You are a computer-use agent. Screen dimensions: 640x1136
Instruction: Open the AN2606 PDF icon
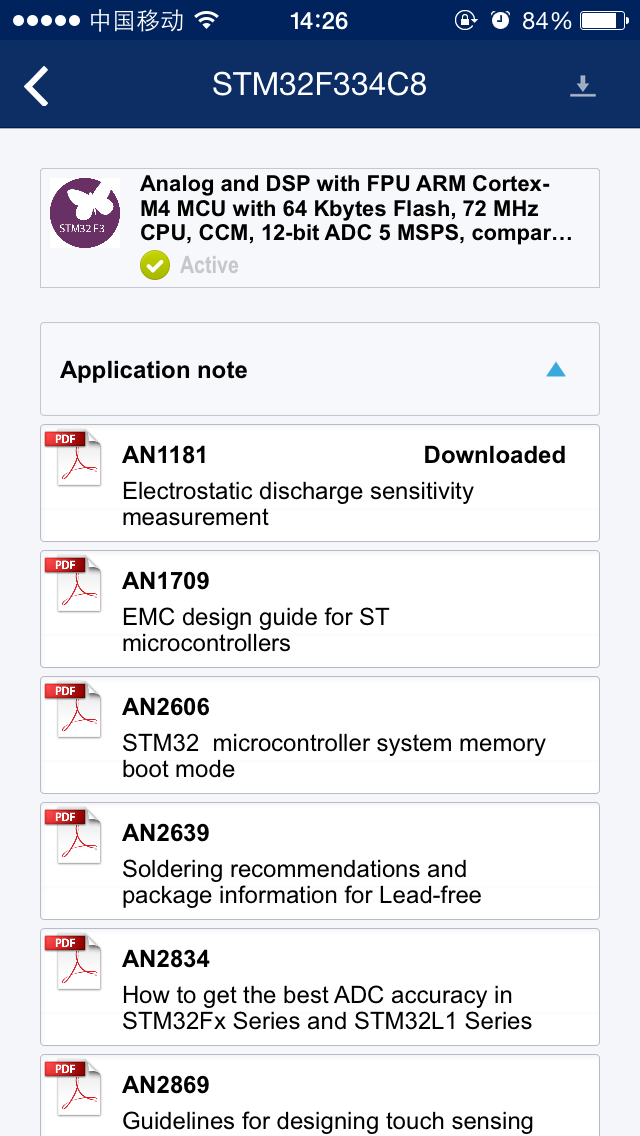point(74,710)
